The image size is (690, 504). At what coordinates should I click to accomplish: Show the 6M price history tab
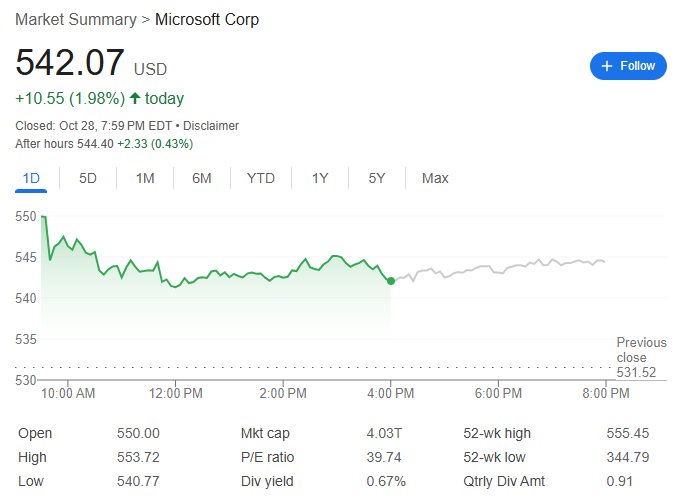click(x=202, y=178)
